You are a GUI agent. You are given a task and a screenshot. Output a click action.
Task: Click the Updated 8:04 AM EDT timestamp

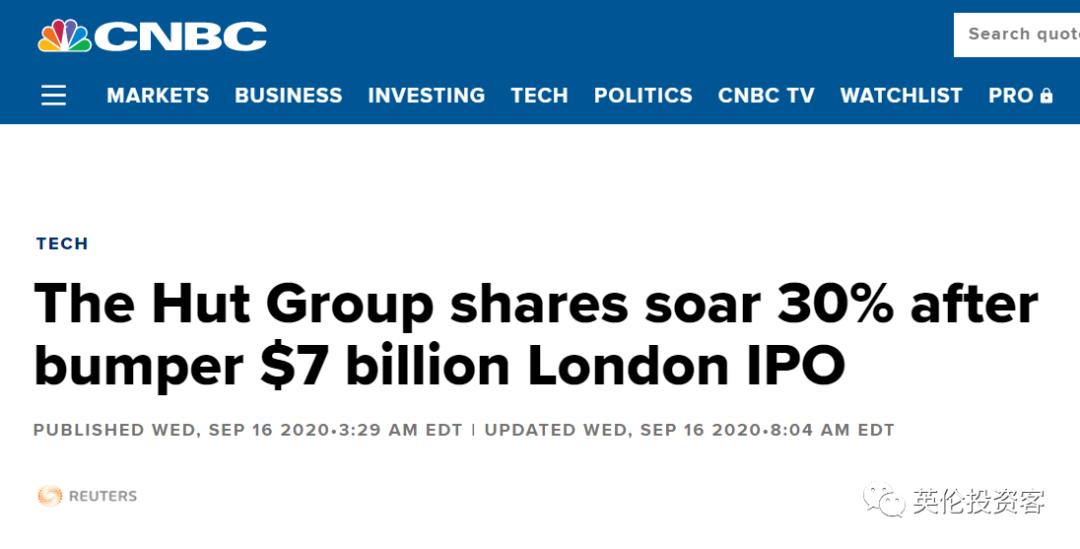(689, 430)
